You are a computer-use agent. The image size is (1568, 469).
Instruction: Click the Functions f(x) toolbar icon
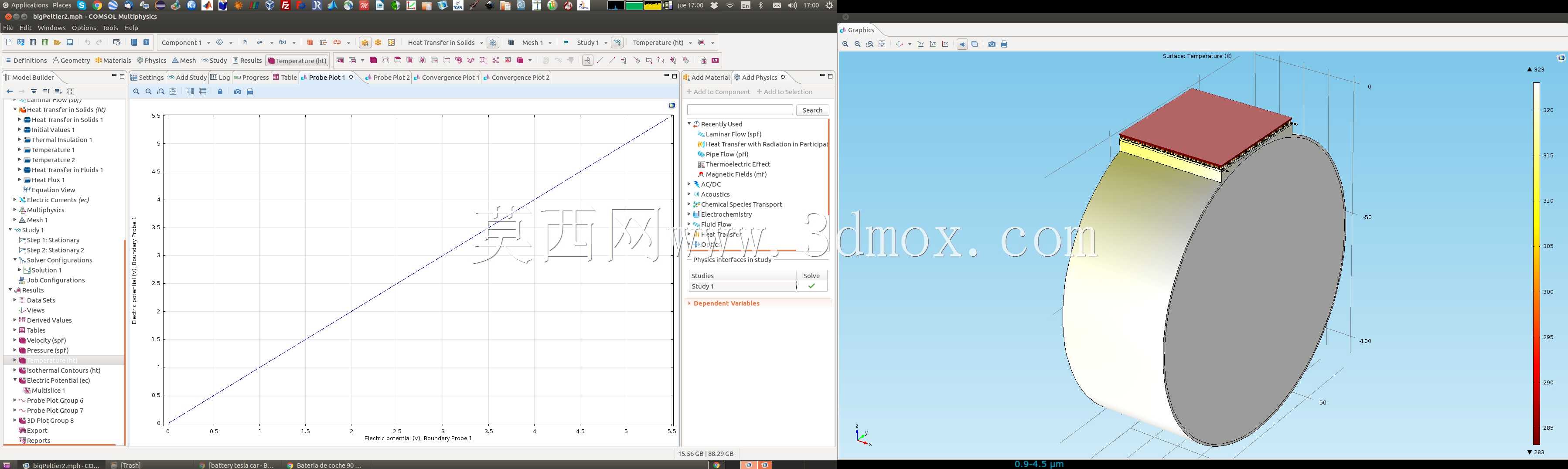point(283,43)
